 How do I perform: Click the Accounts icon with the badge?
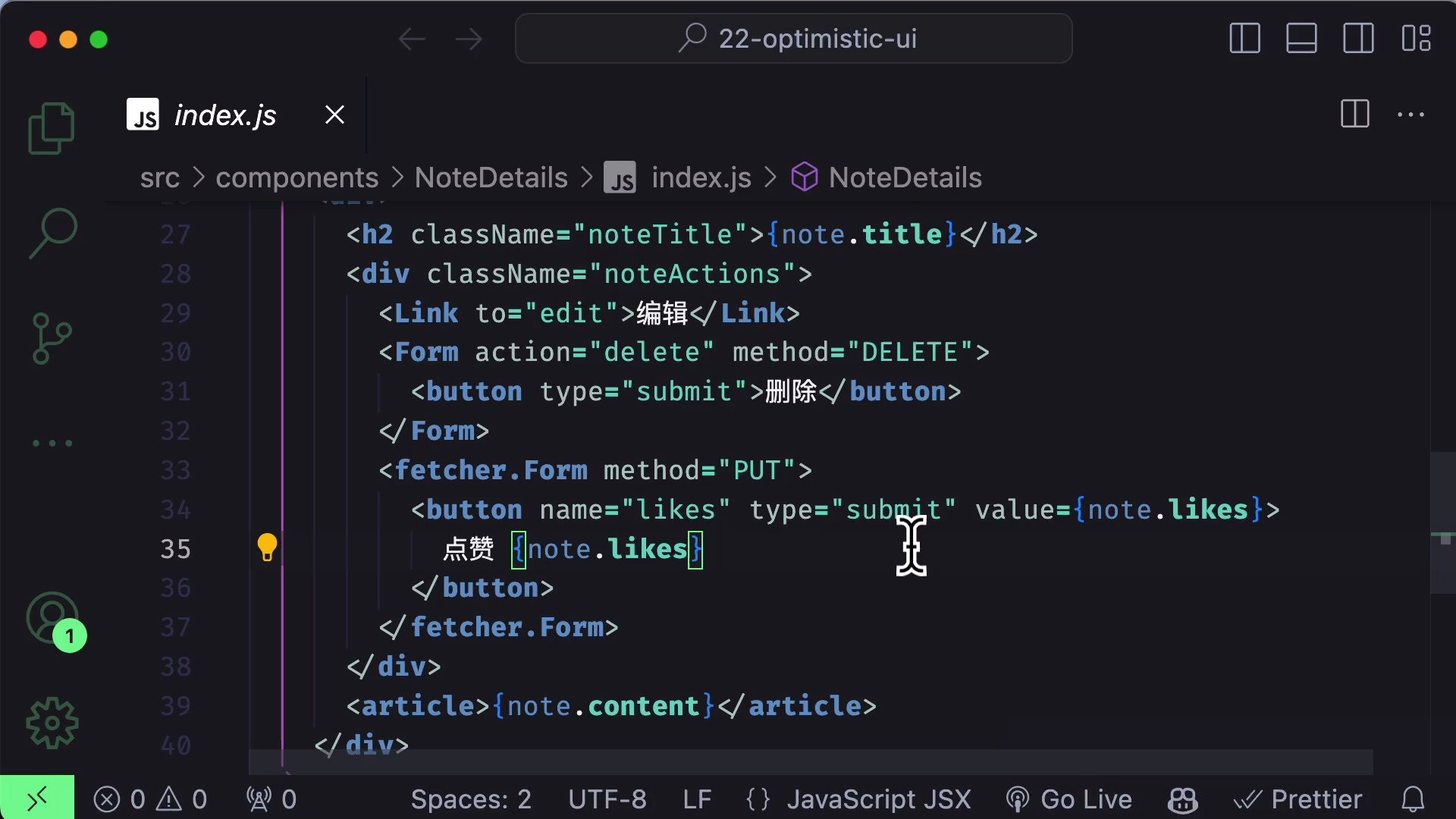(51, 620)
